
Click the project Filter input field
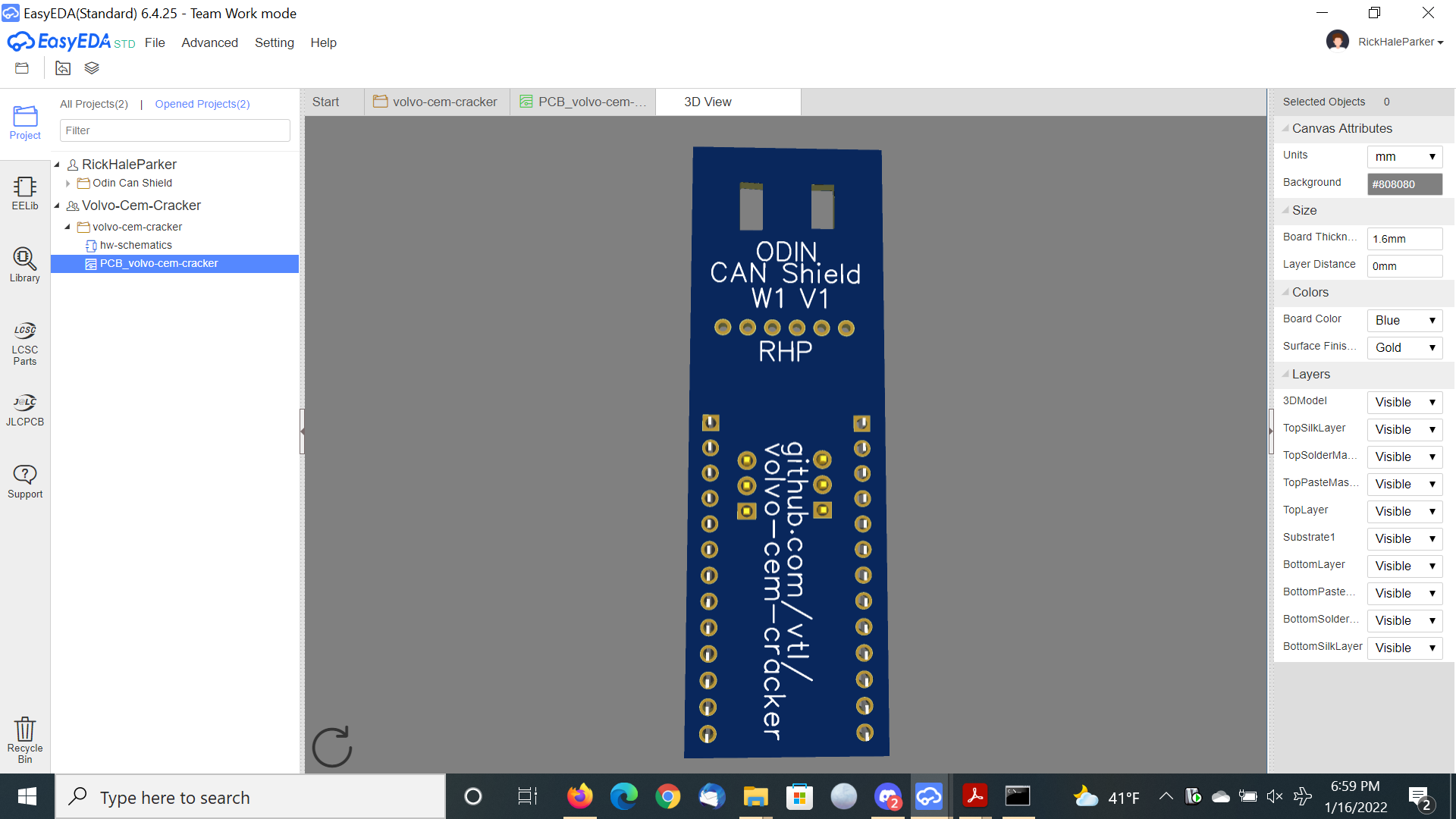174,130
